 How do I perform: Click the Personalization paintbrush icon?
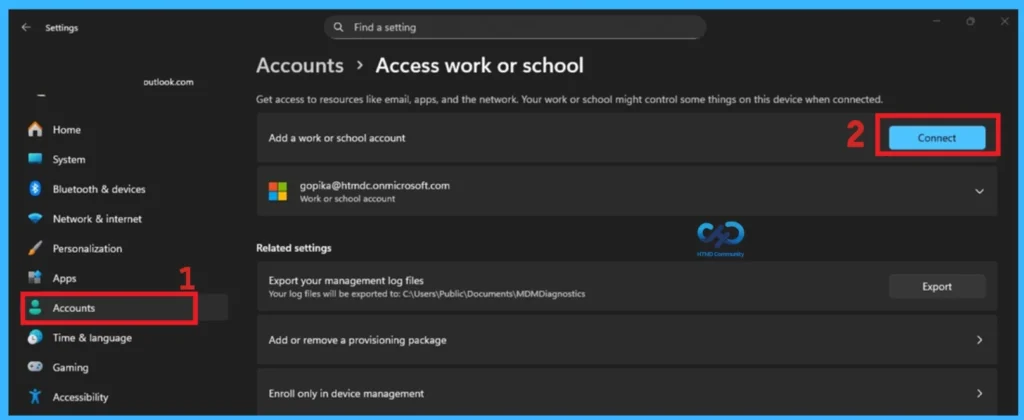pos(35,248)
